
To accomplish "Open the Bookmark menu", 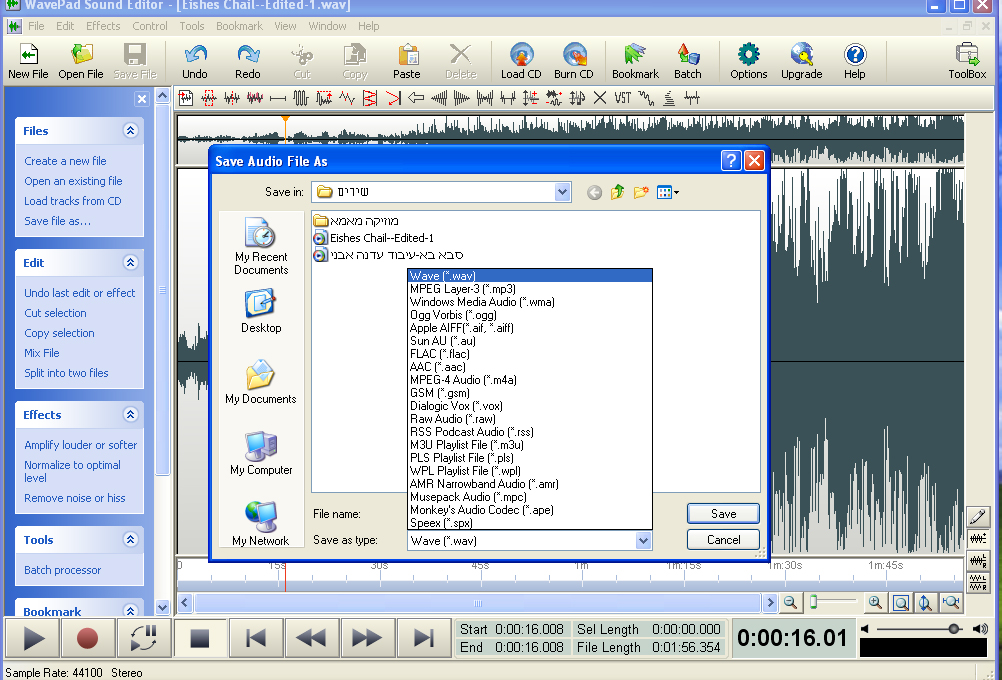I will click(239, 26).
